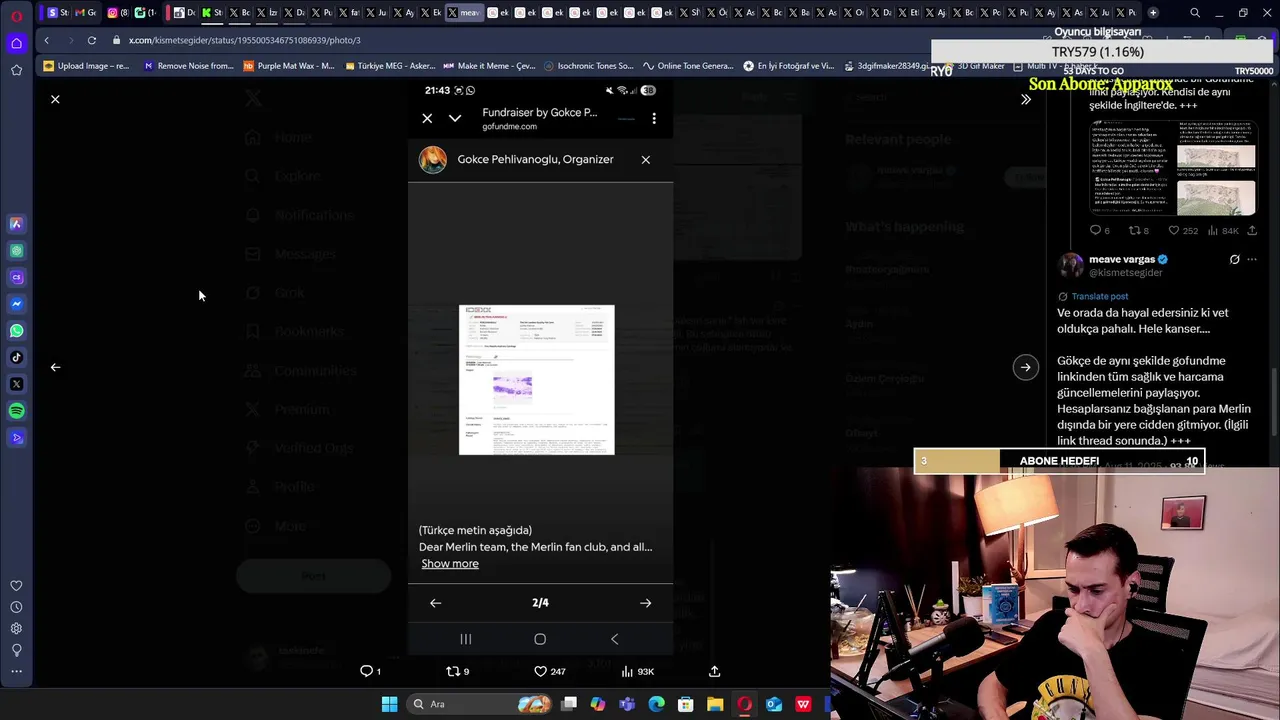Viewport: 1280px width, 720px height.
Task: Open 'Upload Image' bookmark
Action: (86, 66)
